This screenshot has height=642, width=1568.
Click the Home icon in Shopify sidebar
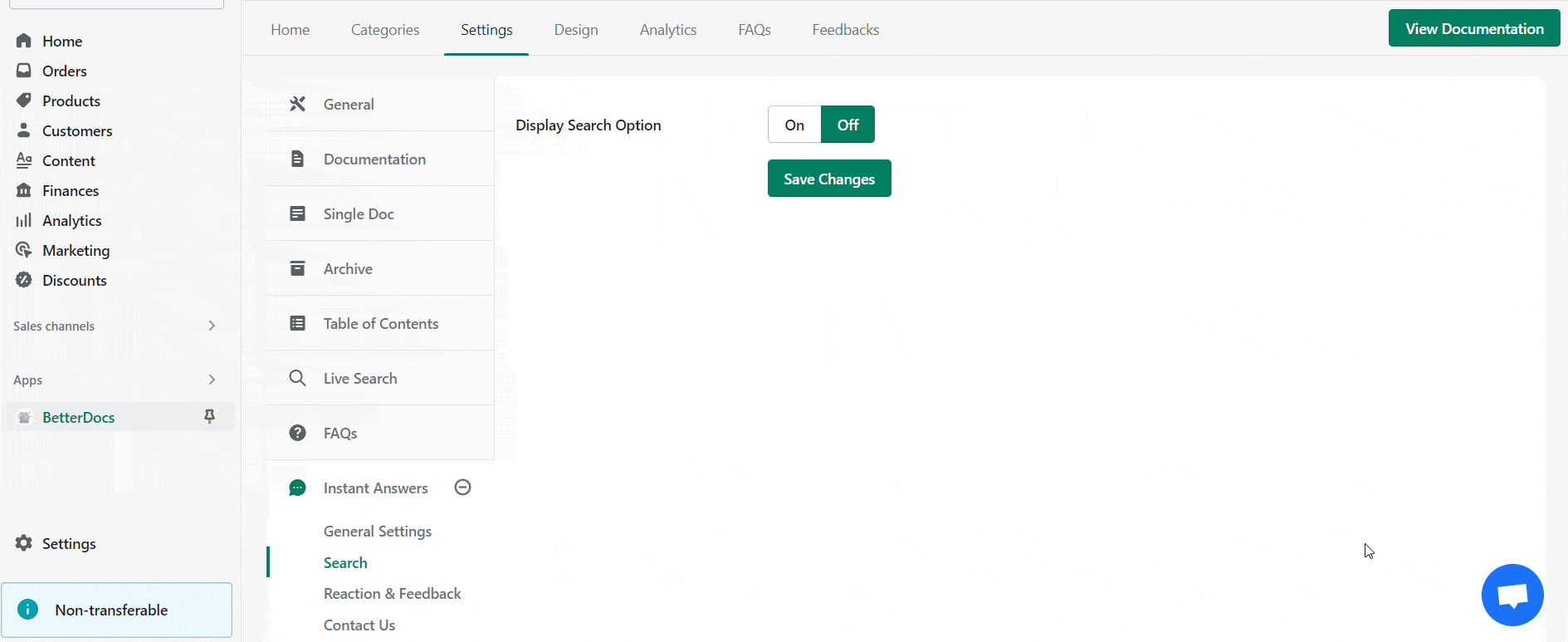point(24,41)
